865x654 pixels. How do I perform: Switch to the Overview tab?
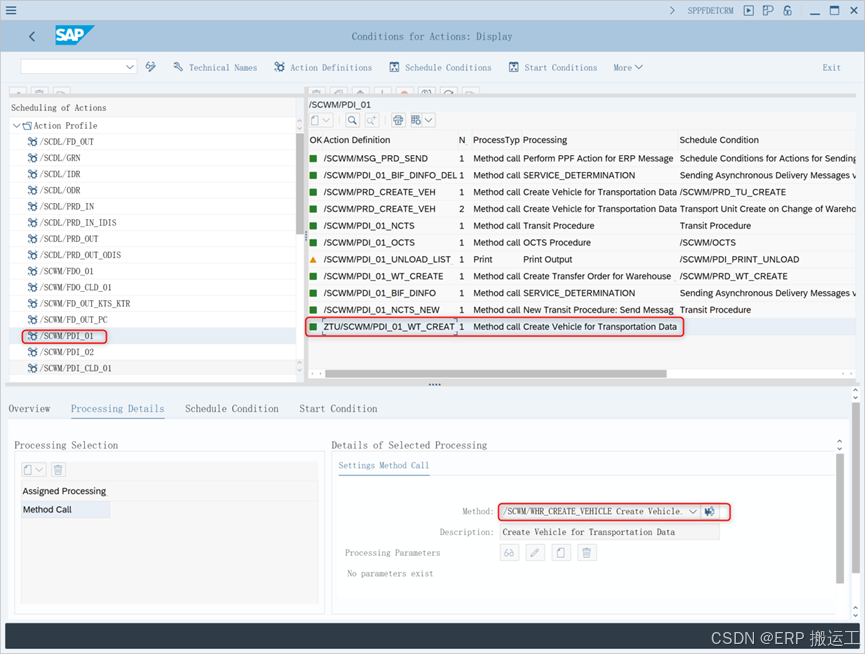pyautogui.click(x=30, y=408)
